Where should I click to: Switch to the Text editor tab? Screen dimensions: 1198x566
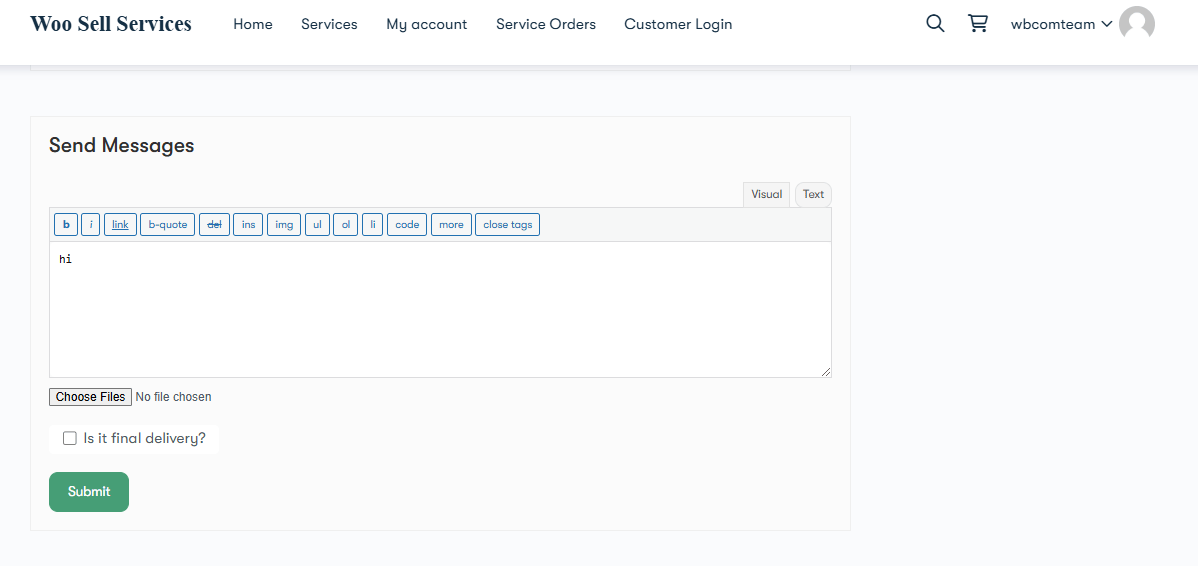(813, 194)
